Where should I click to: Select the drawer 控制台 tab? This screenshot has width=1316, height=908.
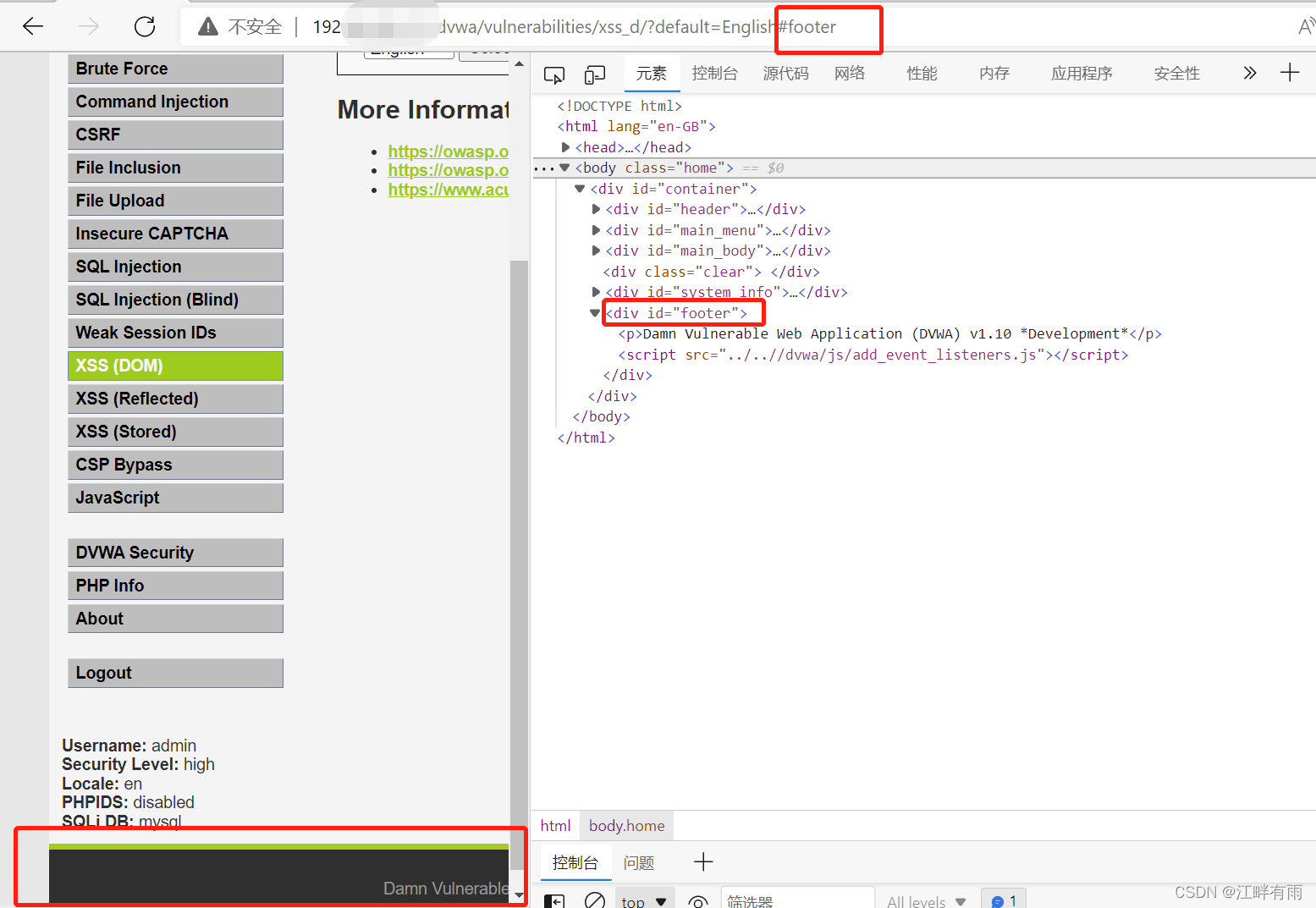pos(575,862)
